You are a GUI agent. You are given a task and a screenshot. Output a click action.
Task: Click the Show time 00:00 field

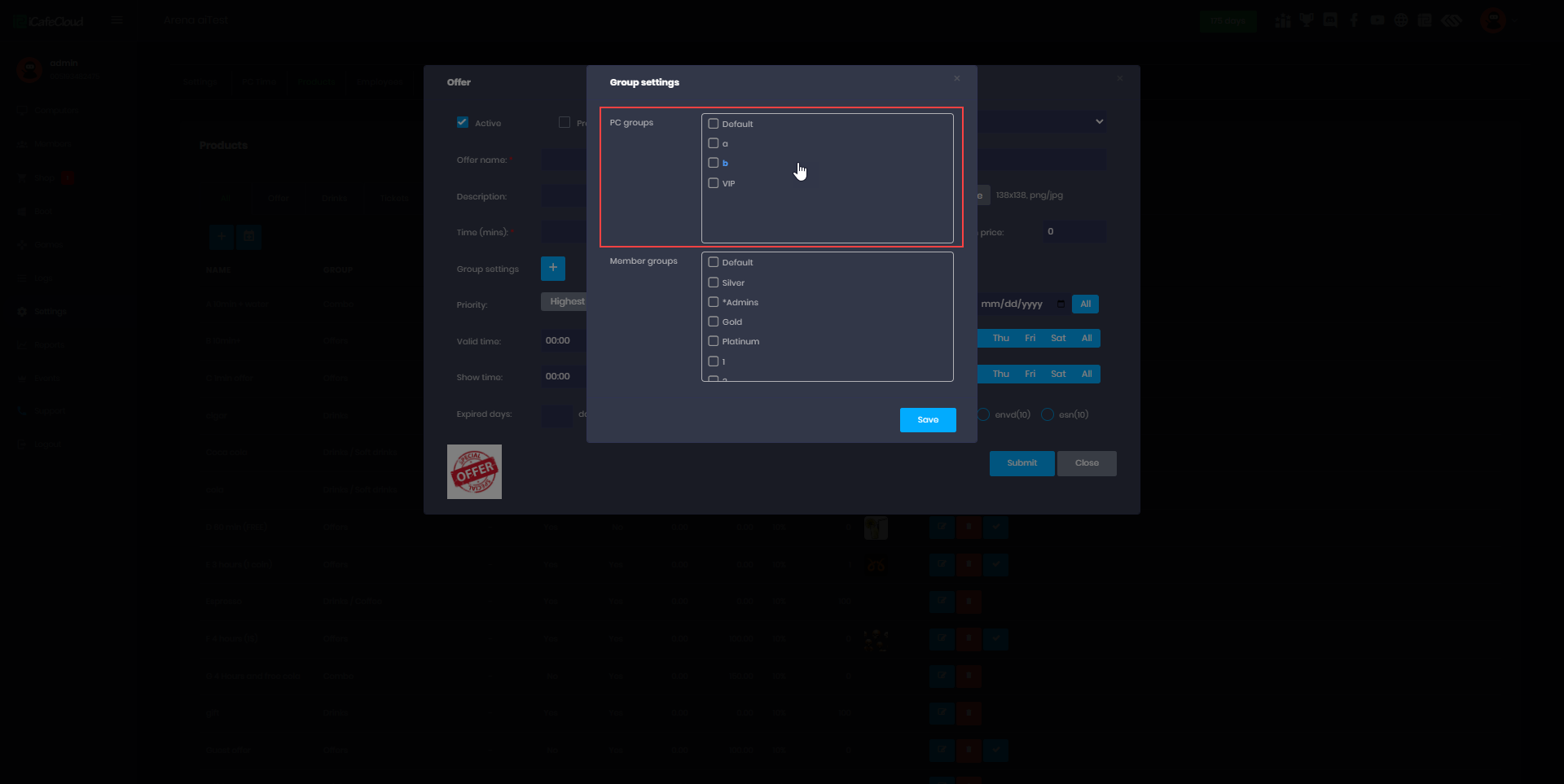click(564, 376)
